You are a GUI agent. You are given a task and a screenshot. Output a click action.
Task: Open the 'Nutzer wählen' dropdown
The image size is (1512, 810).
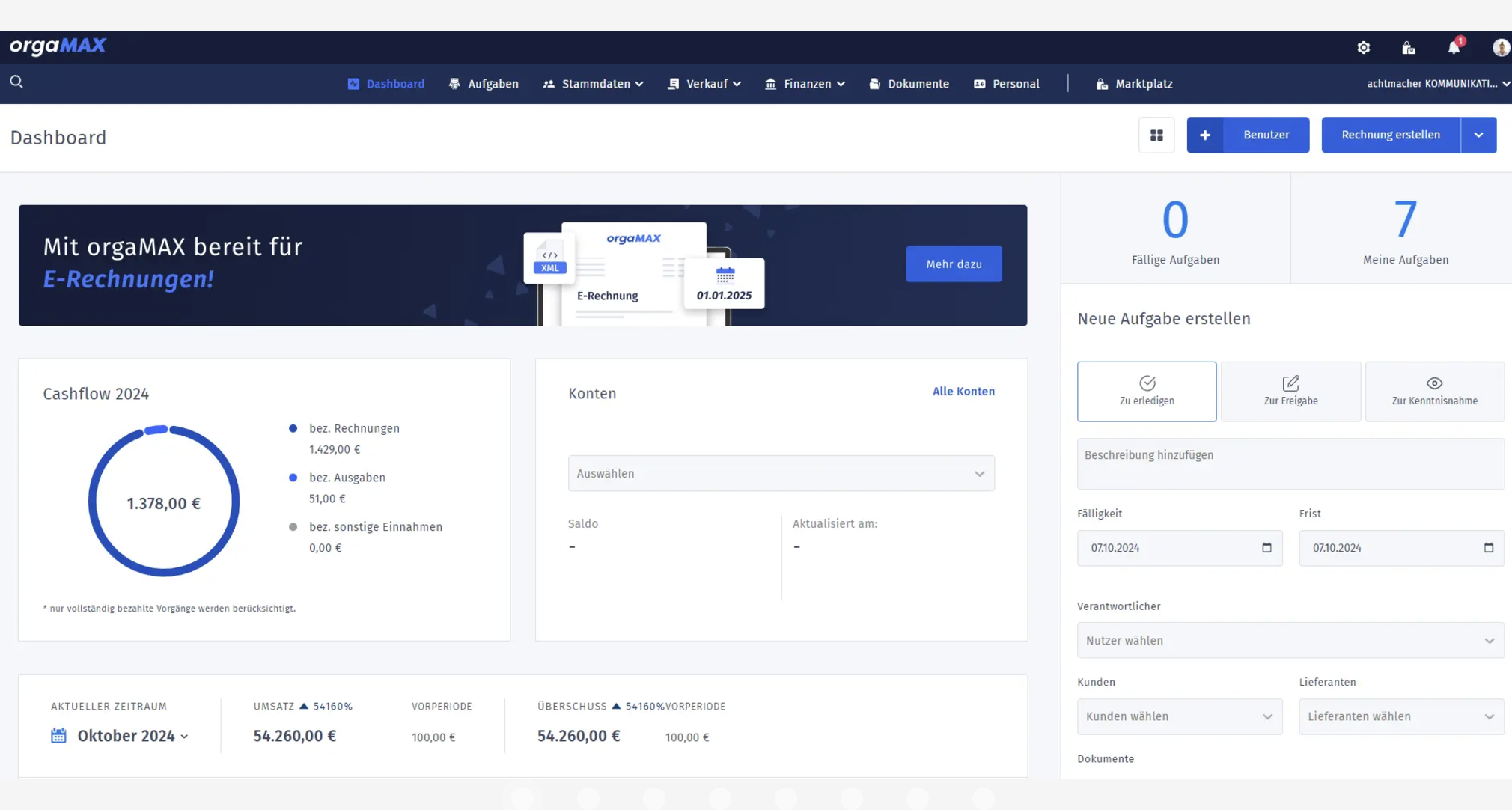click(1290, 640)
